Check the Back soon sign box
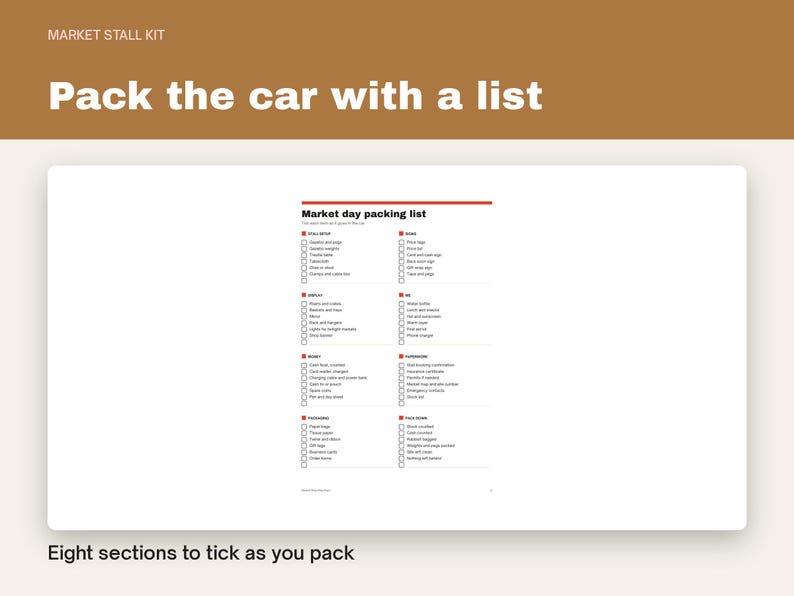This screenshot has width=794, height=596. point(401,261)
